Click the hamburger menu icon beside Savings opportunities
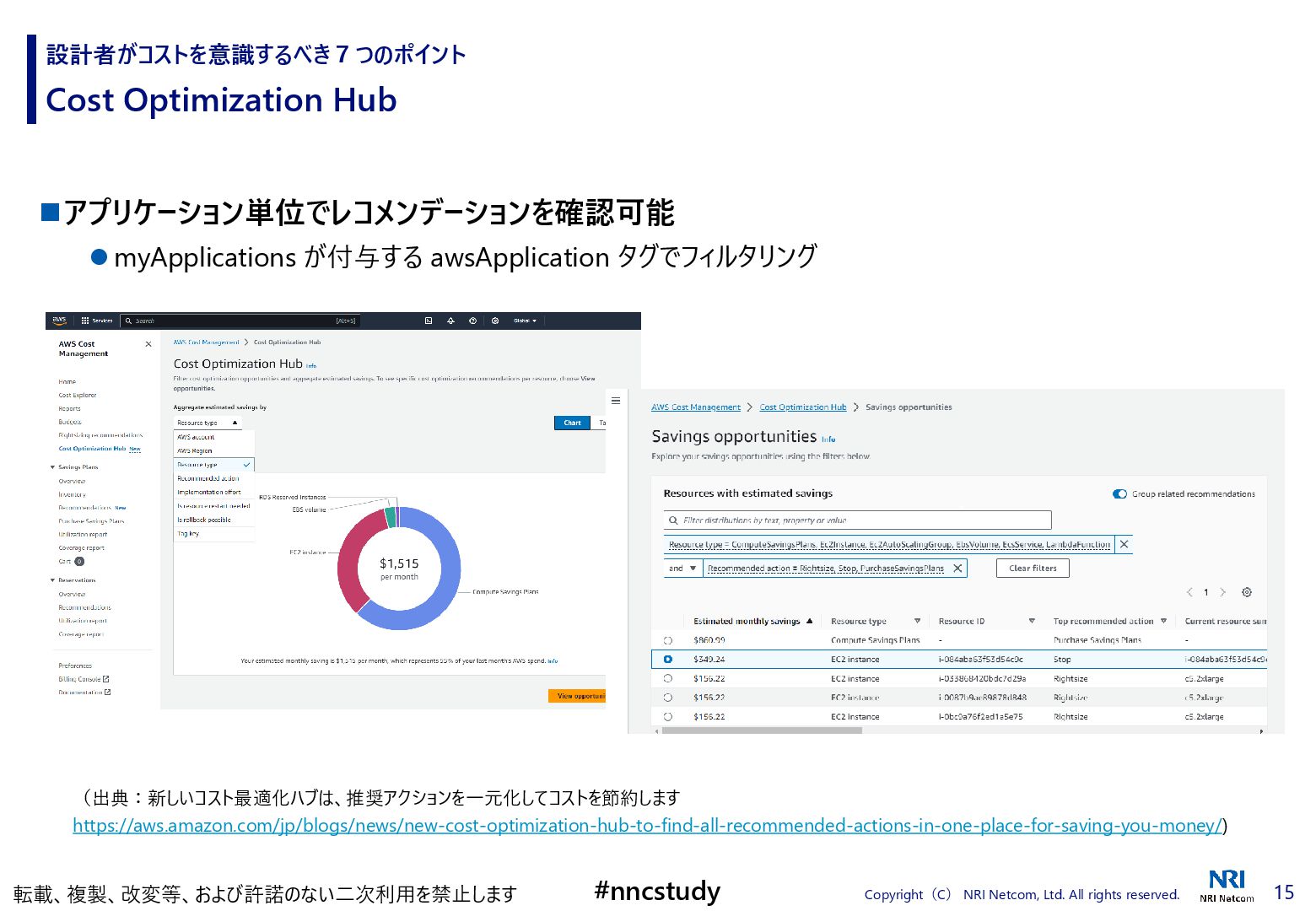 (x=616, y=401)
